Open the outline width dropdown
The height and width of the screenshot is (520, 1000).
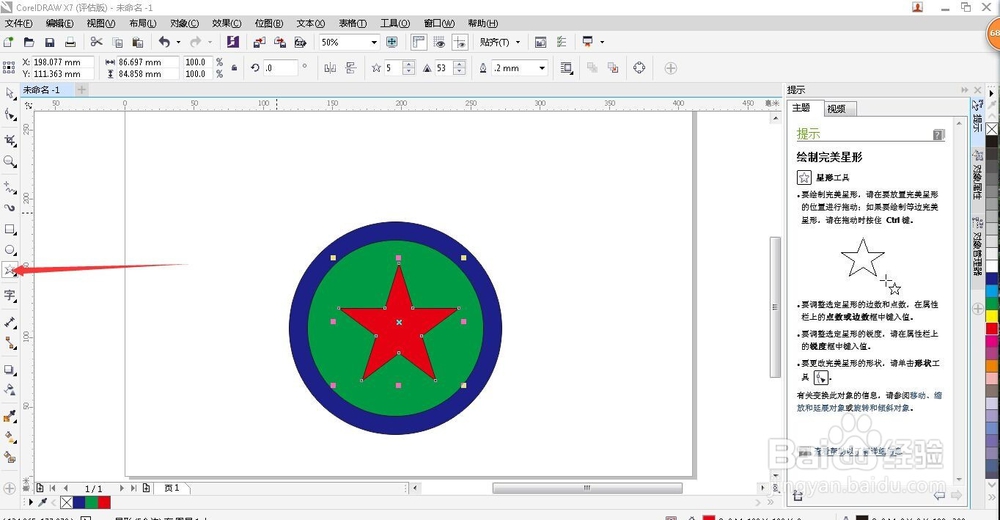pos(542,68)
